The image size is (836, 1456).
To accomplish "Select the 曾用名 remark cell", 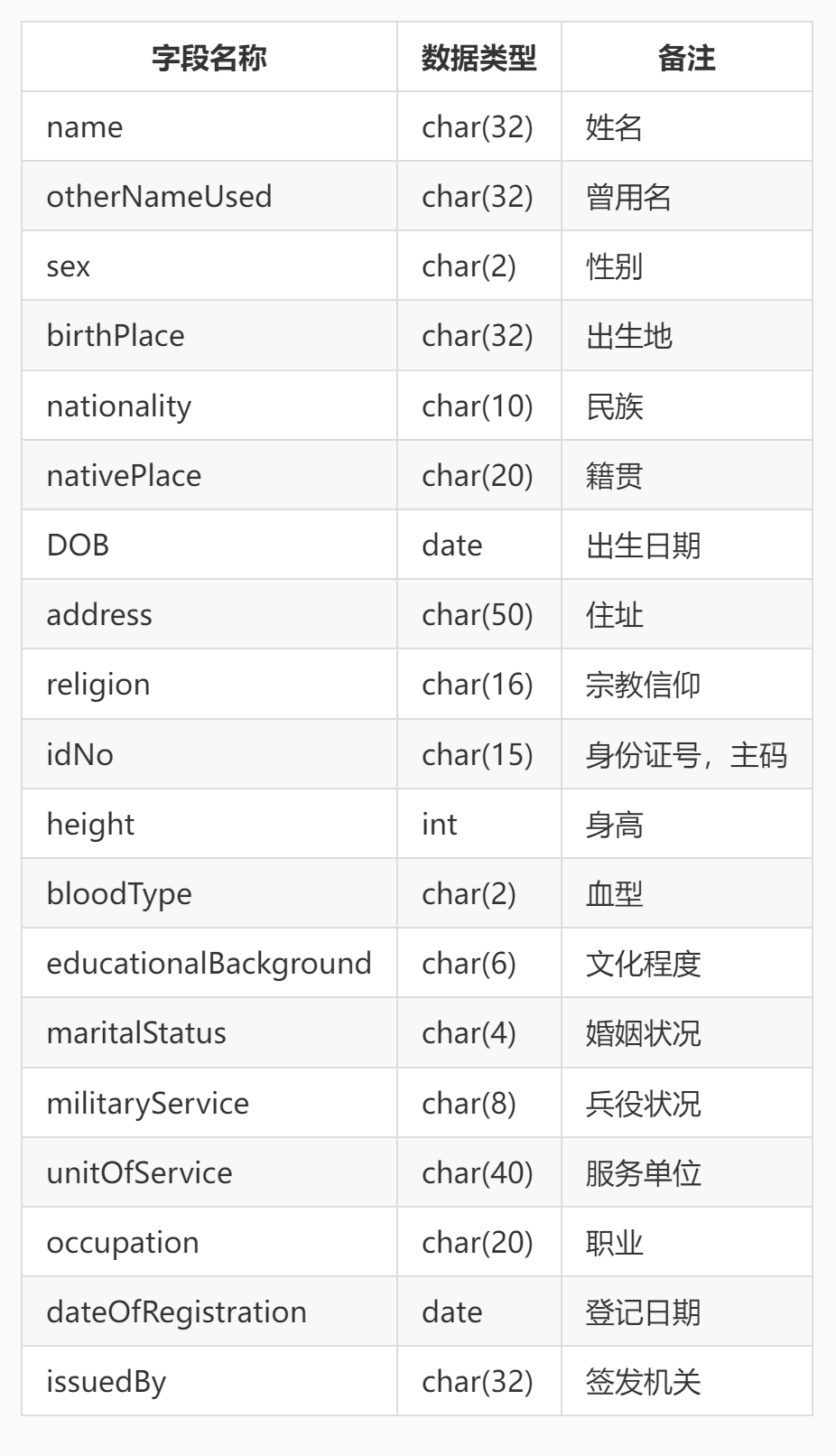I will [628, 197].
